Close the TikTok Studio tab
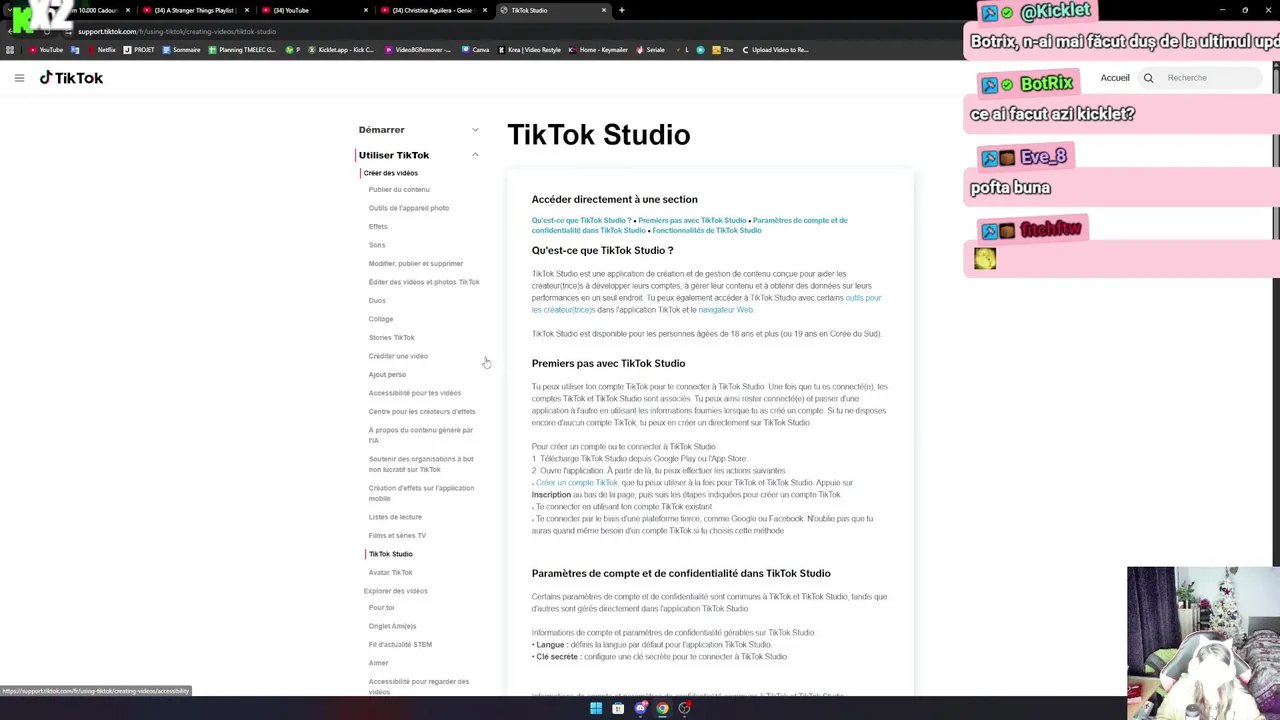 604,10
